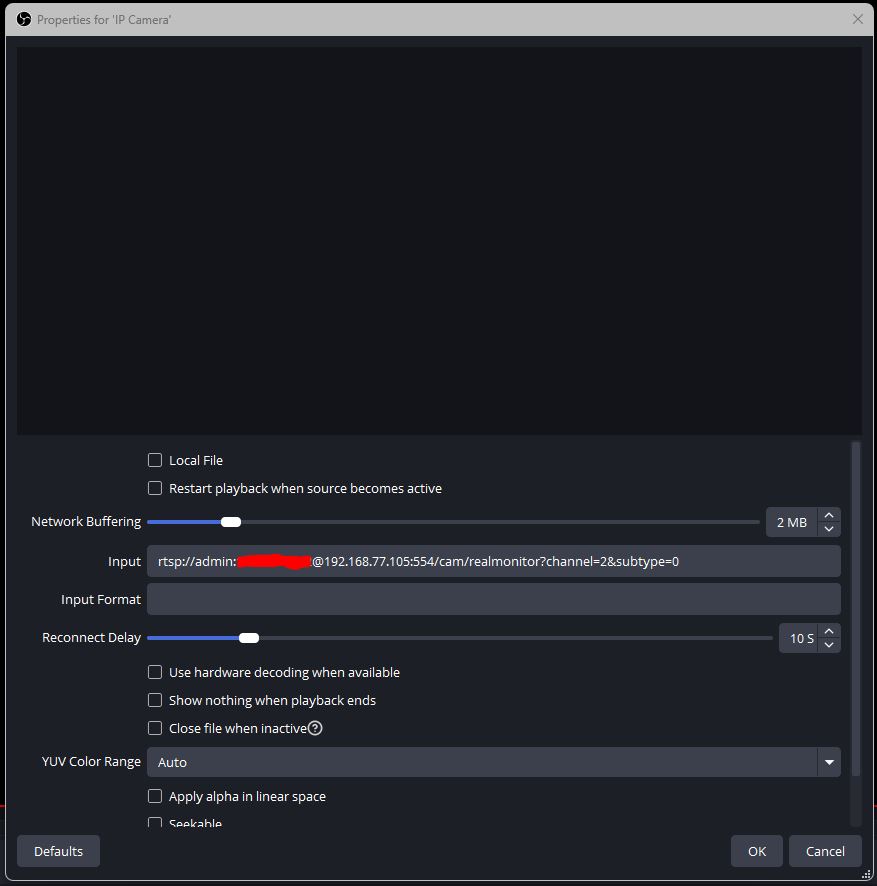This screenshot has height=886, width=877.
Task: Enable Use hardware decoding when available
Action: click(x=155, y=672)
